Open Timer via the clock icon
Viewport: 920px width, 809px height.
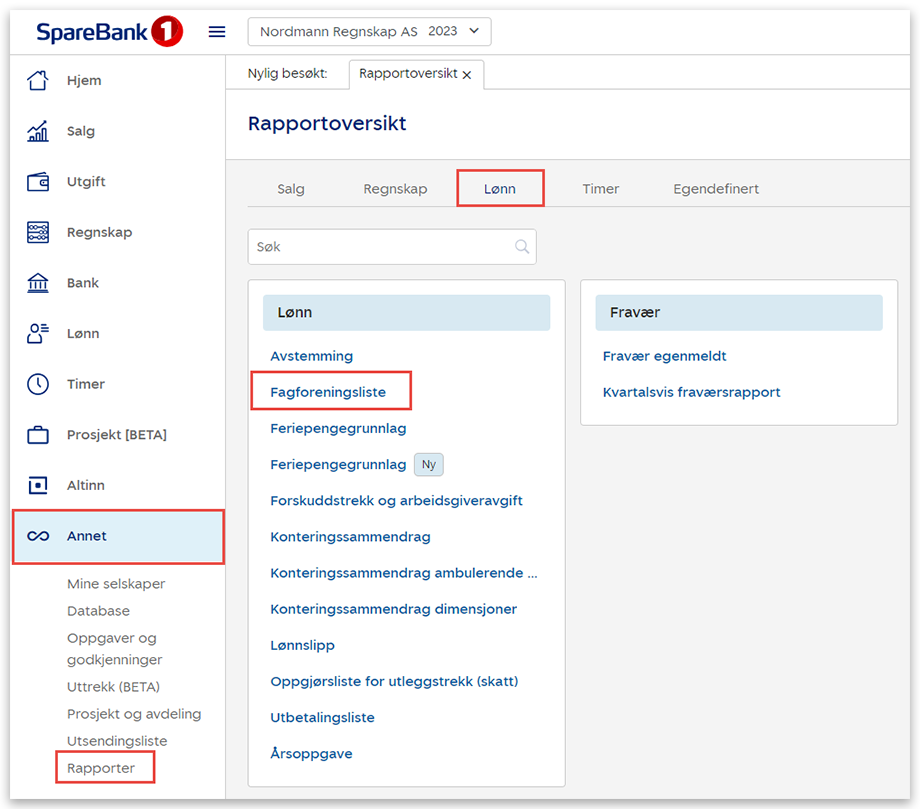tap(38, 384)
